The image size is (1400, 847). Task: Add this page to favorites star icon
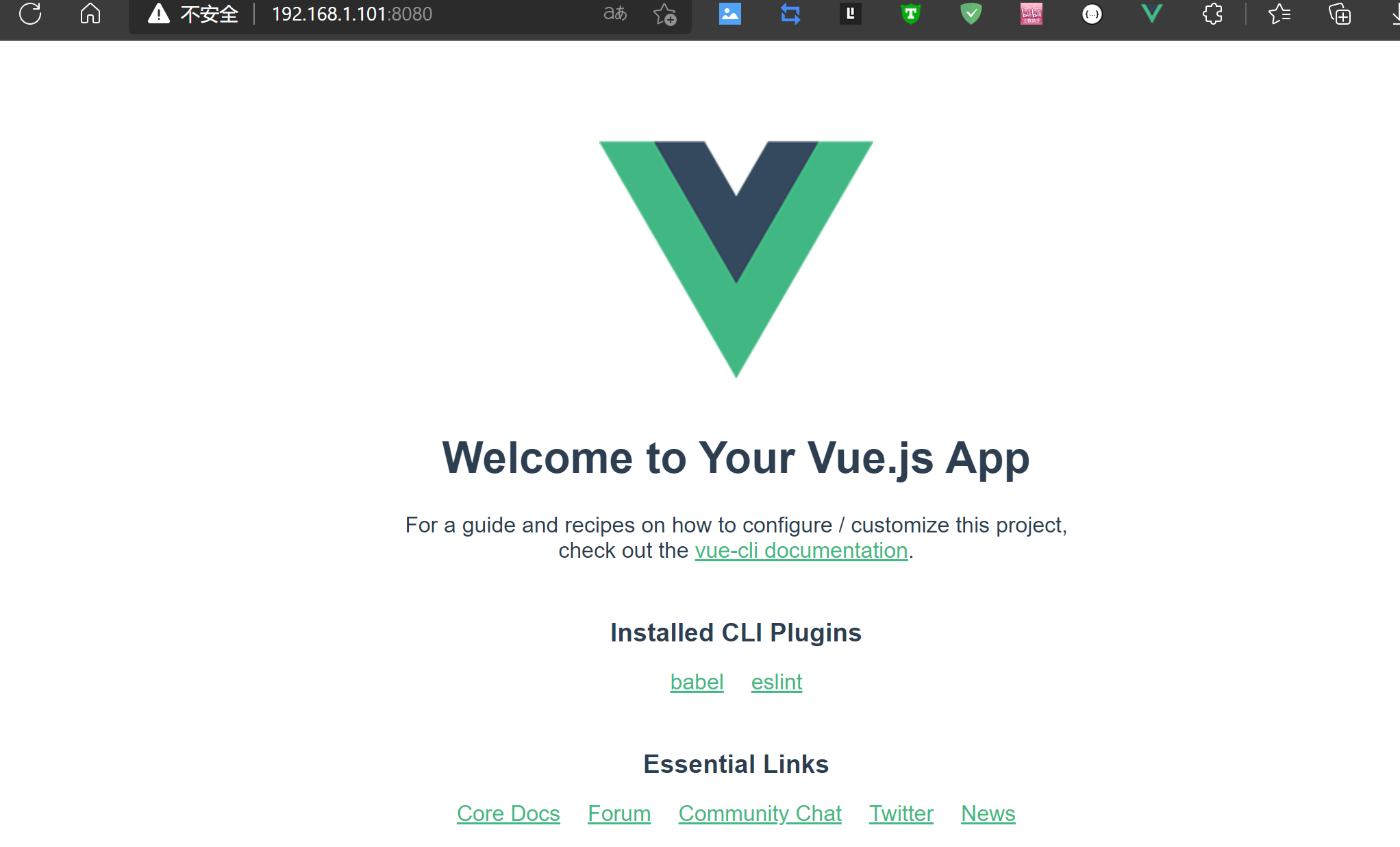pyautogui.click(x=664, y=14)
